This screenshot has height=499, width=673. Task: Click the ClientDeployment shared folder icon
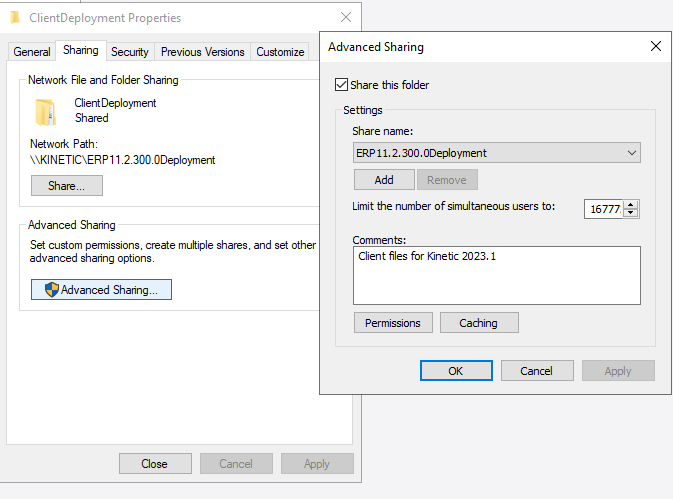(x=45, y=111)
